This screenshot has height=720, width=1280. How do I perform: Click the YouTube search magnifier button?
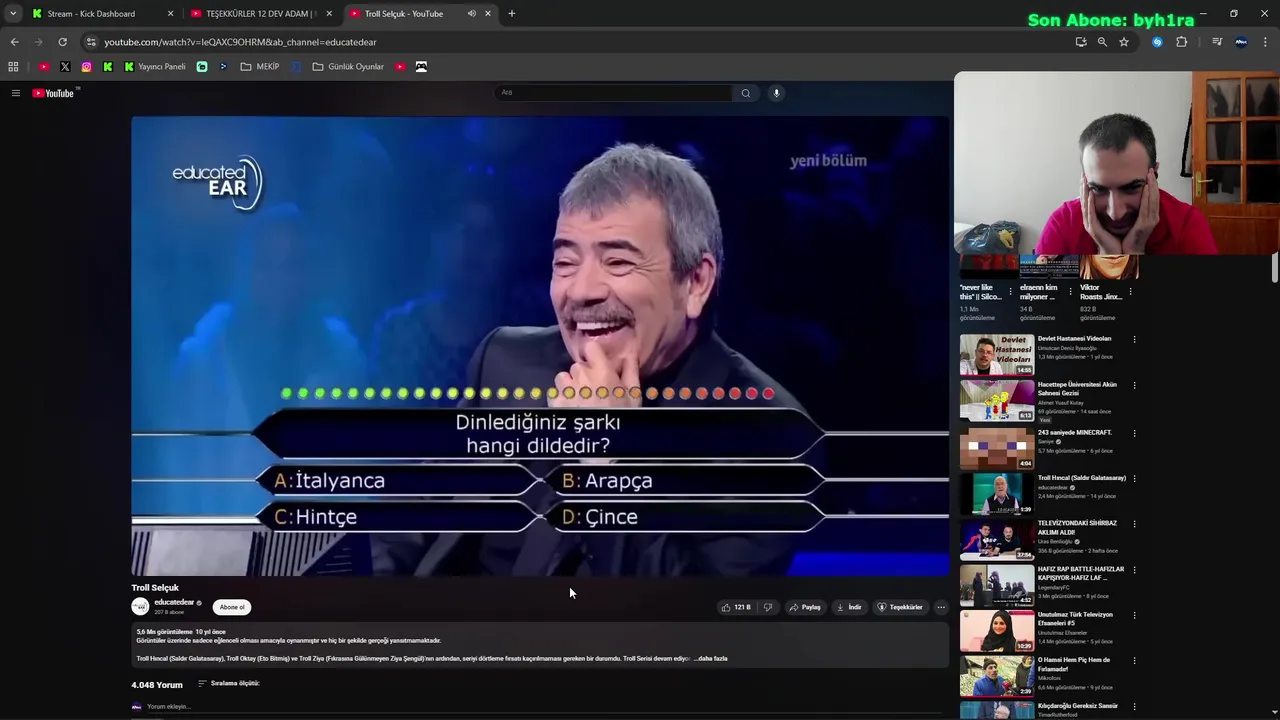(x=745, y=93)
